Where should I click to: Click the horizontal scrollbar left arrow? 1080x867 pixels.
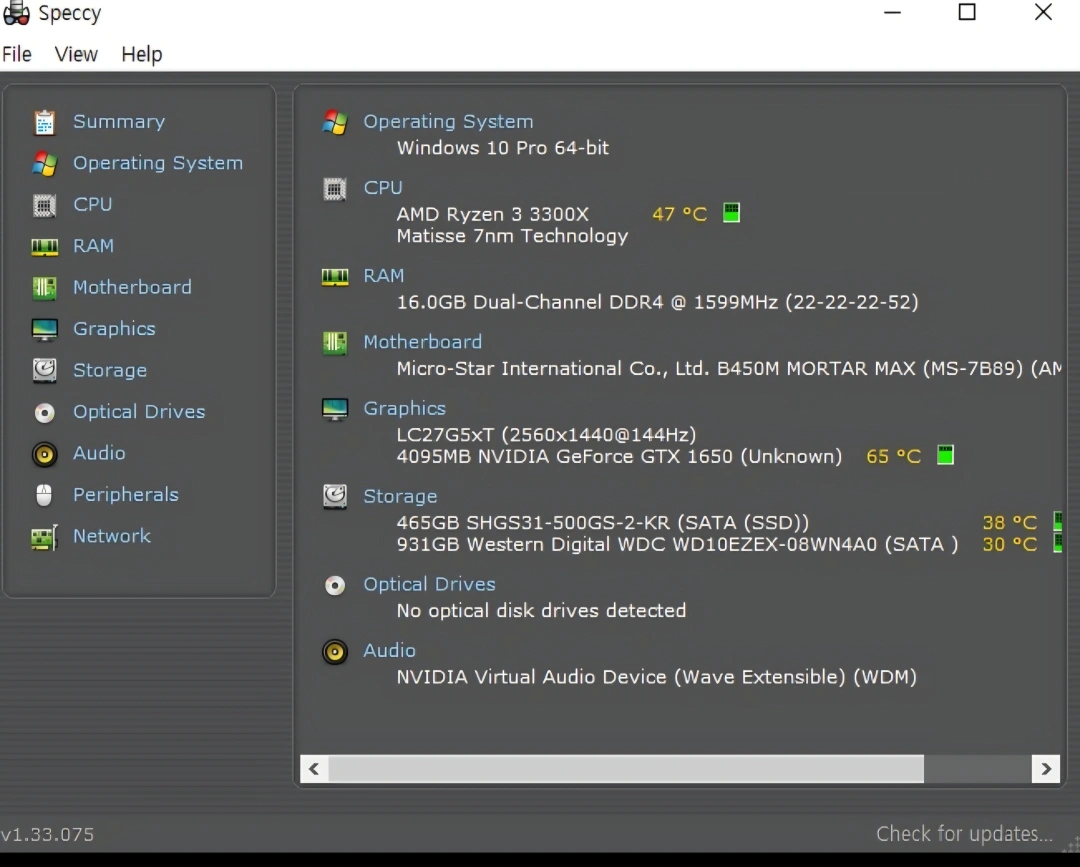(314, 769)
